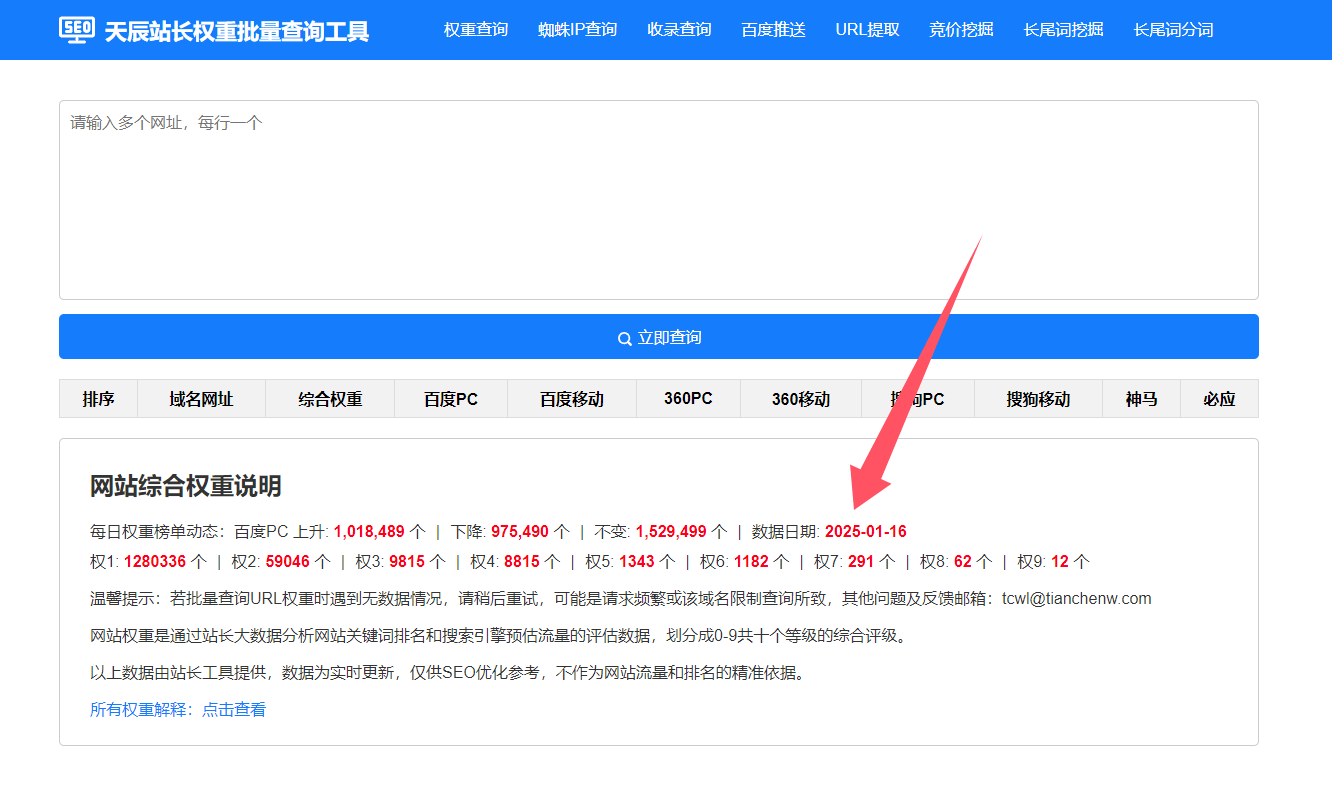Click the 百度移动 column header

tap(572, 399)
